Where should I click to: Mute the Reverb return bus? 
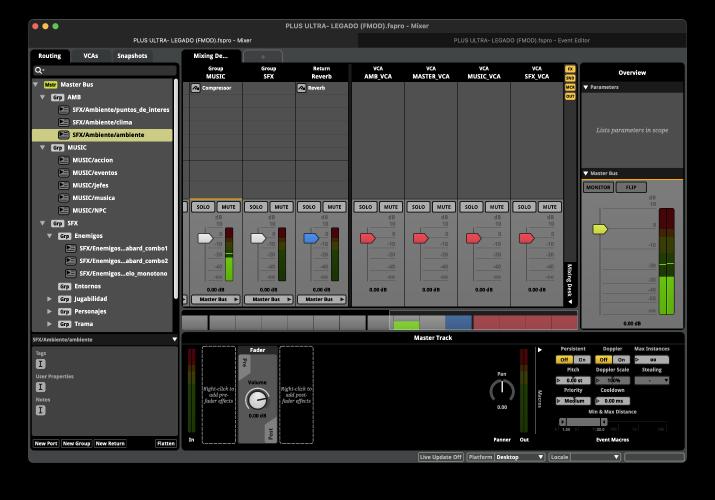(x=334, y=207)
